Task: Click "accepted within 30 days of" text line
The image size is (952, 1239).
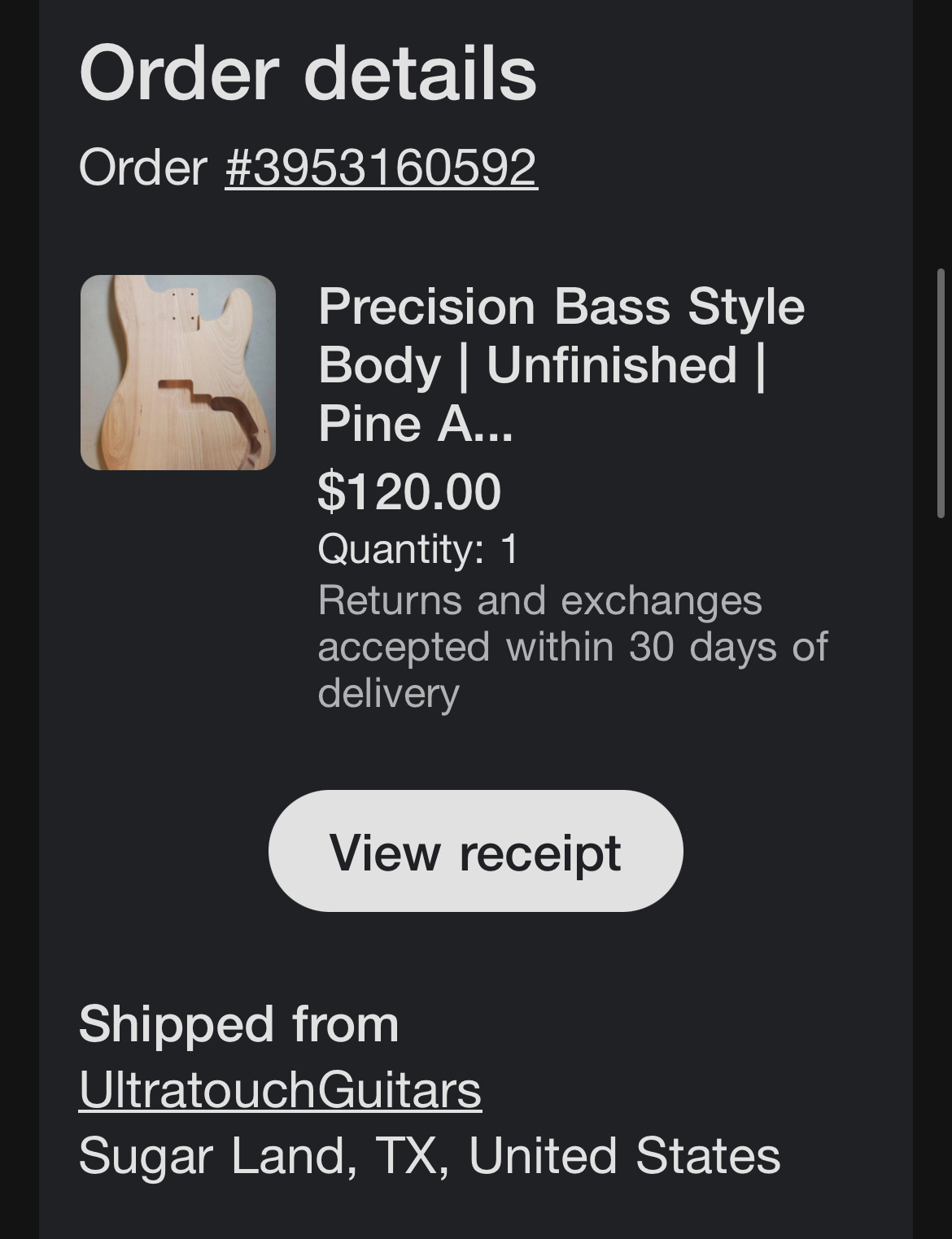Action: [573, 647]
